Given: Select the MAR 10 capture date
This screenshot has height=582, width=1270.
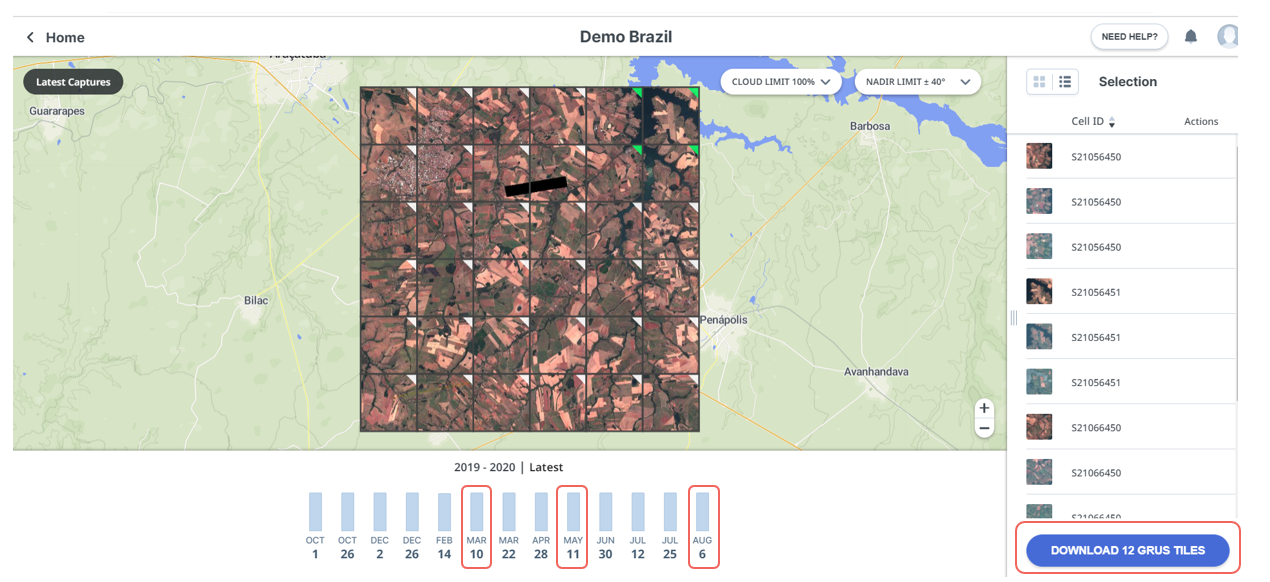Looking at the screenshot, I should pyautogui.click(x=476, y=526).
